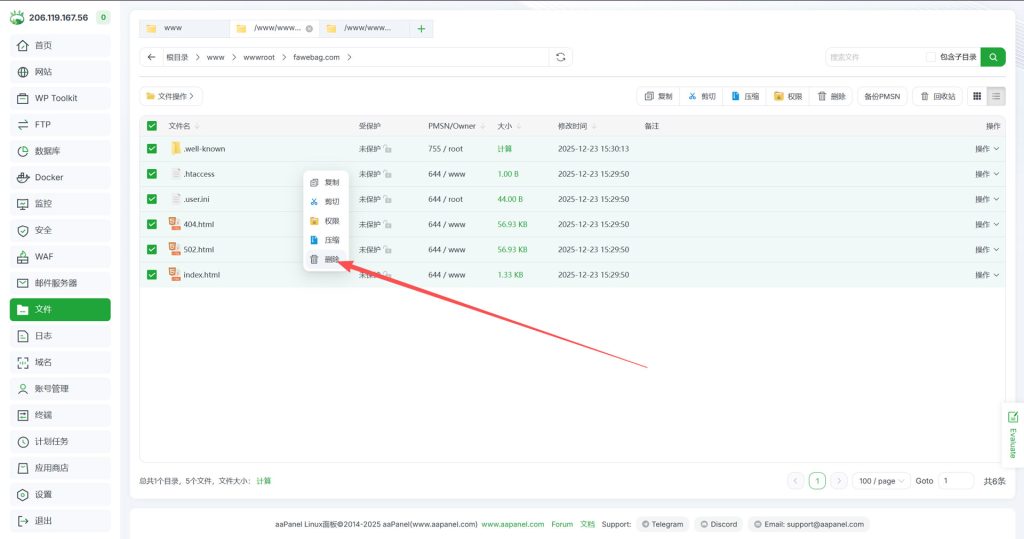Screen dimensions: 1024x539
Task: Expand the 操作 menu for index.html
Action: [x=987, y=274]
